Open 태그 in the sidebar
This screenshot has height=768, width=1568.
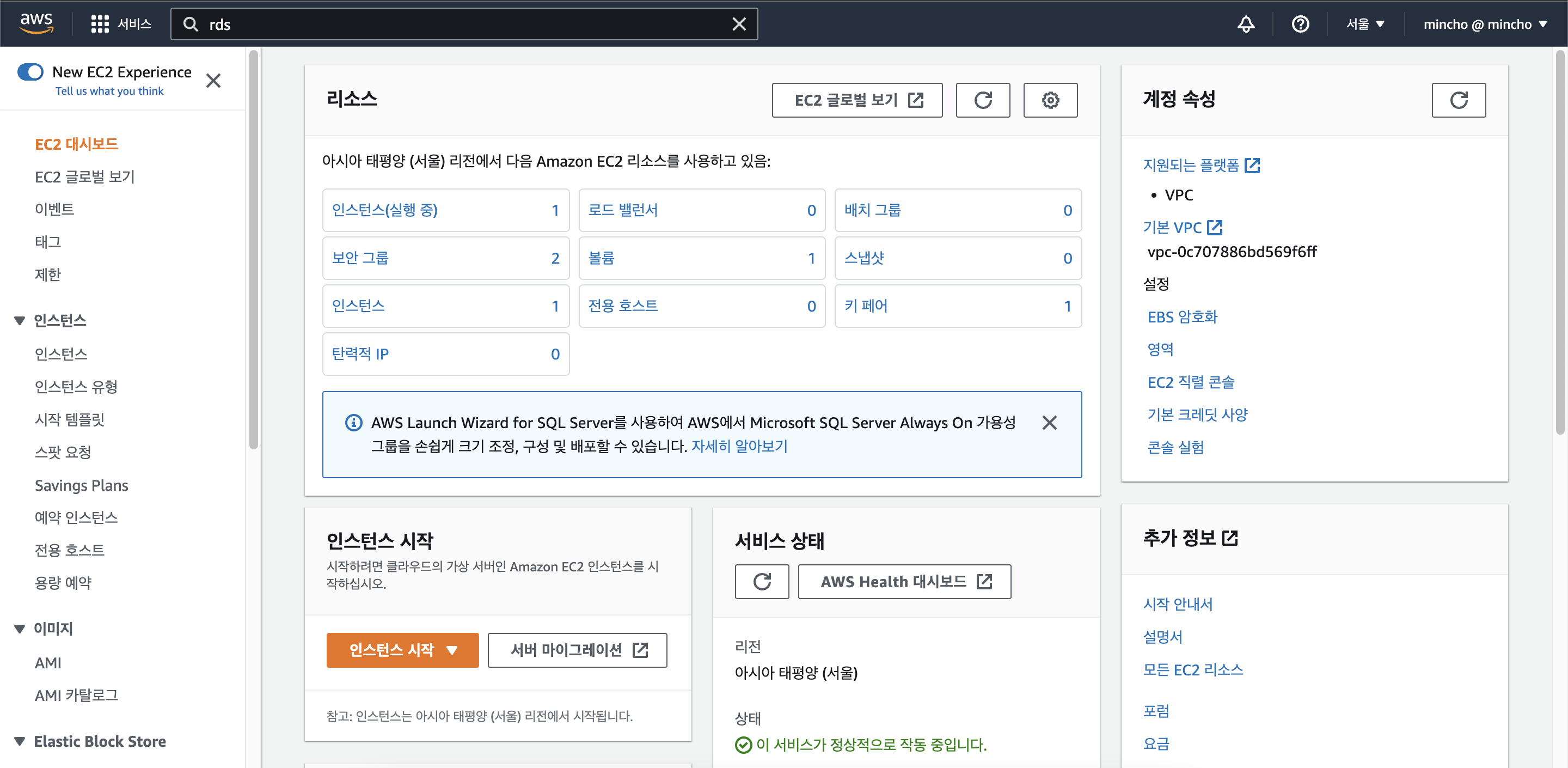(x=47, y=242)
